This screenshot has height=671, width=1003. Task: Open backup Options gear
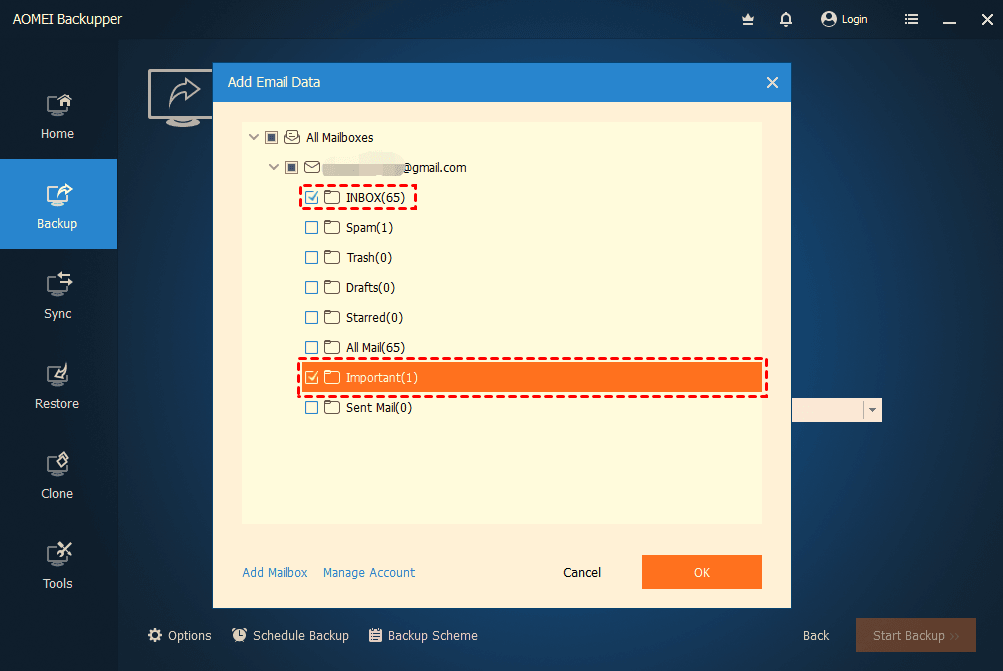pyautogui.click(x=180, y=635)
